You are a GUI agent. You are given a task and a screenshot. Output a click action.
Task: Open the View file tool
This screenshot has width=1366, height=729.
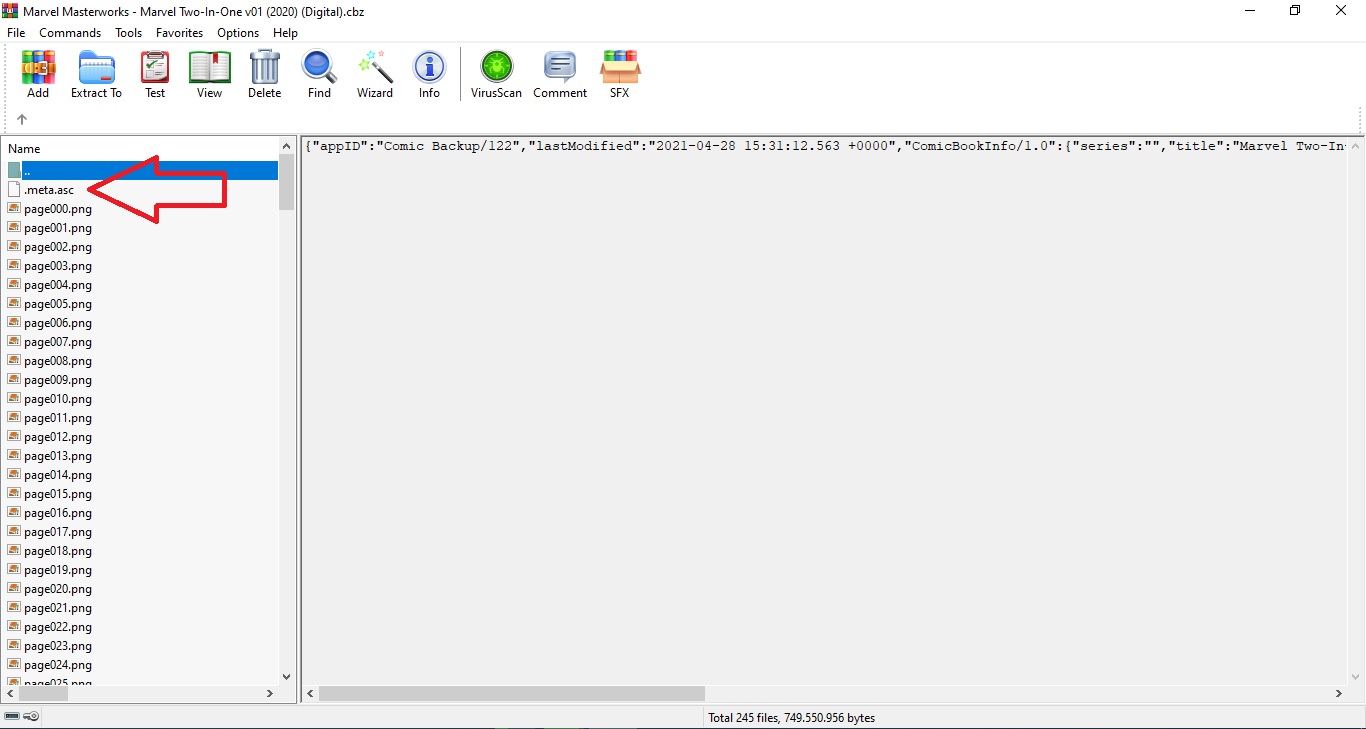coord(209,75)
